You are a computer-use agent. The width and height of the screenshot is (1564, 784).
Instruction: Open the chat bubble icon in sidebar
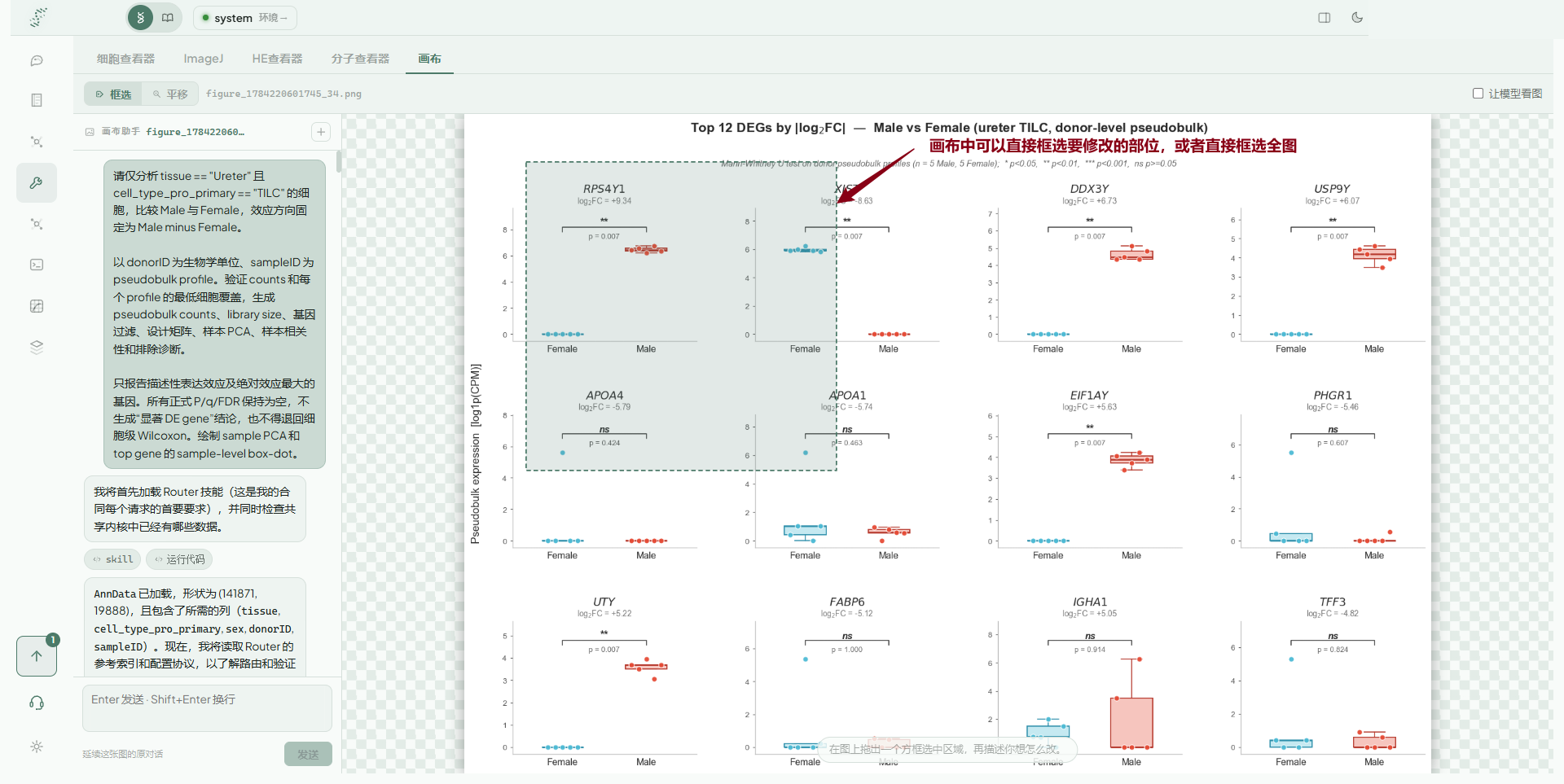(x=37, y=61)
